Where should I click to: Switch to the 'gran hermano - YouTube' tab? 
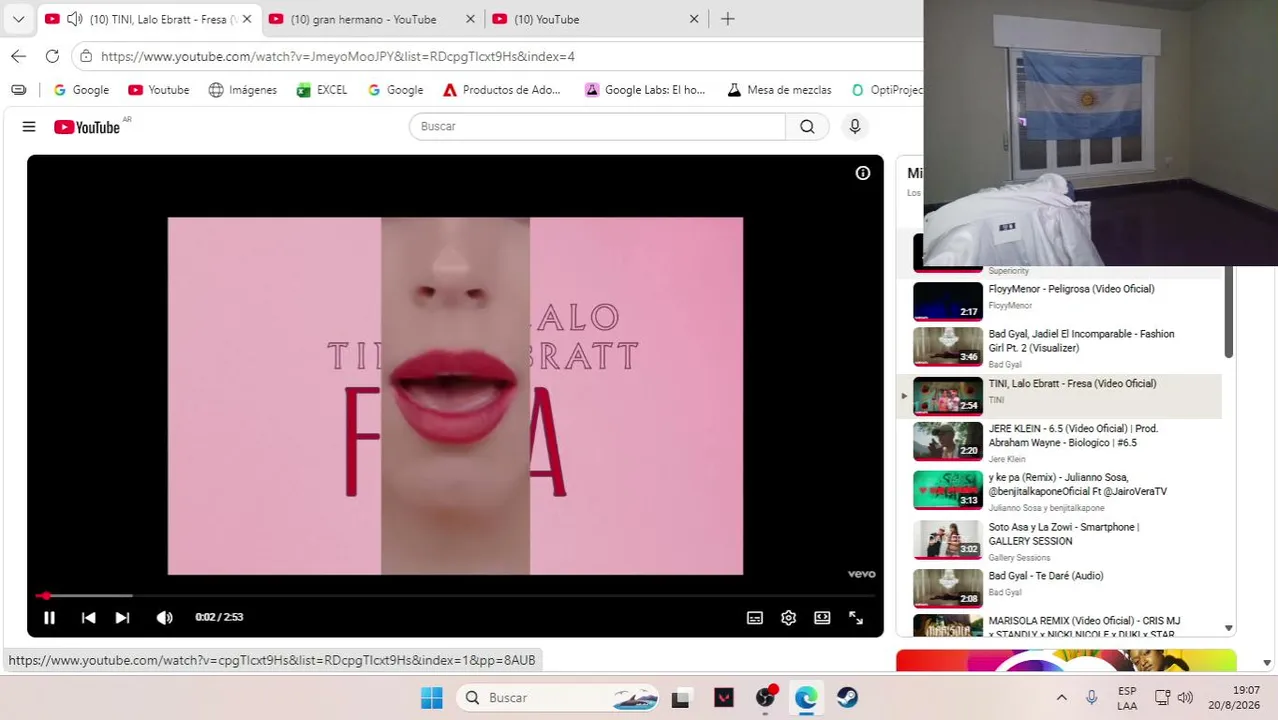(363, 19)
